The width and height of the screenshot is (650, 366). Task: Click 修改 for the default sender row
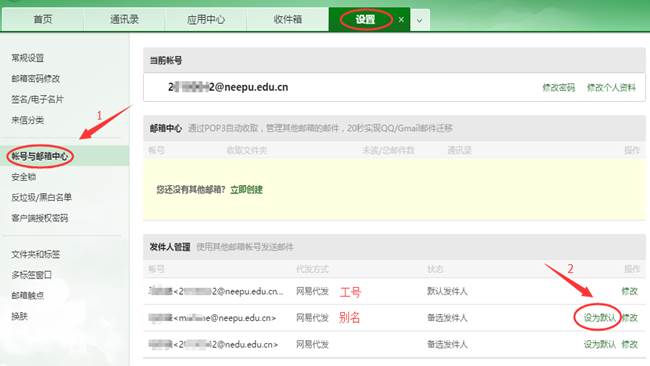(629, 291)
